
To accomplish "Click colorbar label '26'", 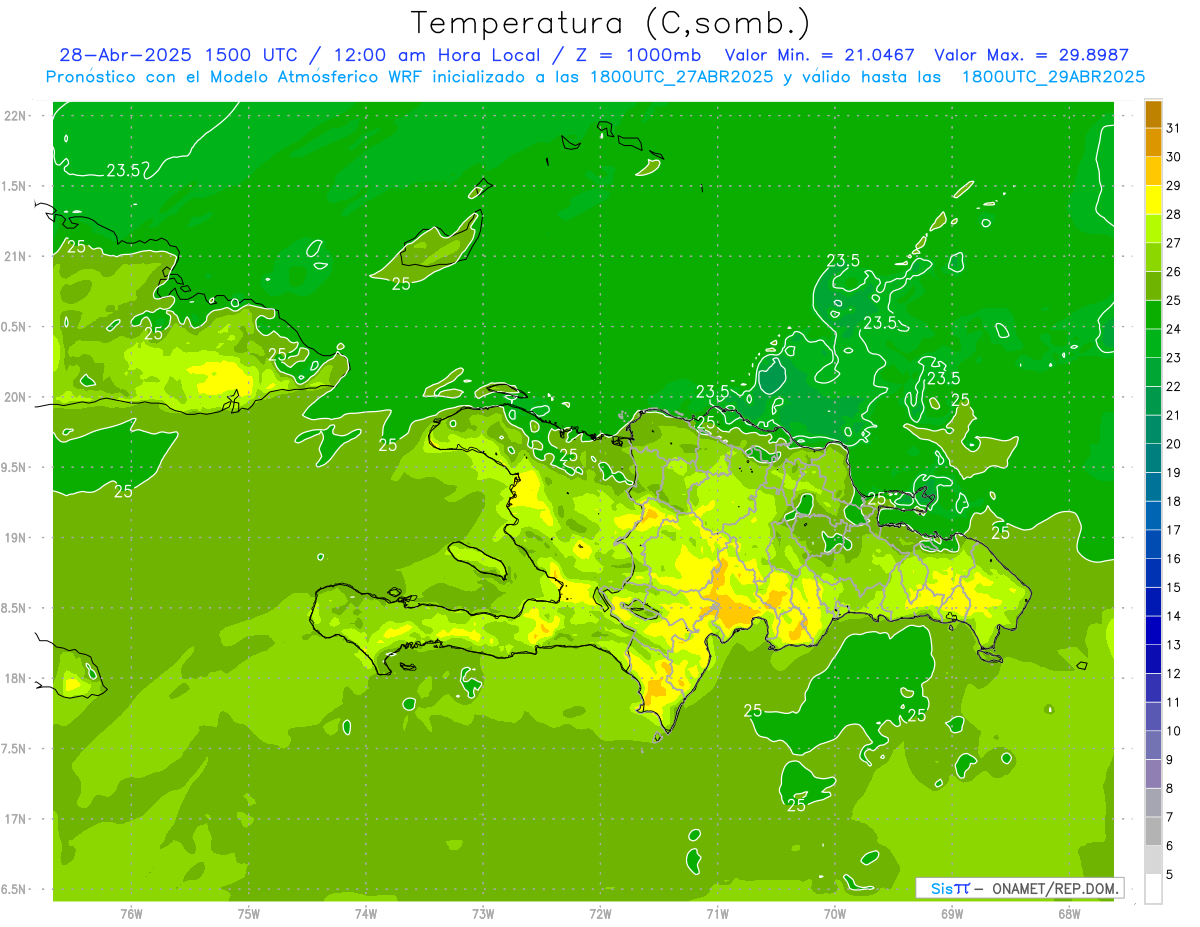I will [1173, 272].
